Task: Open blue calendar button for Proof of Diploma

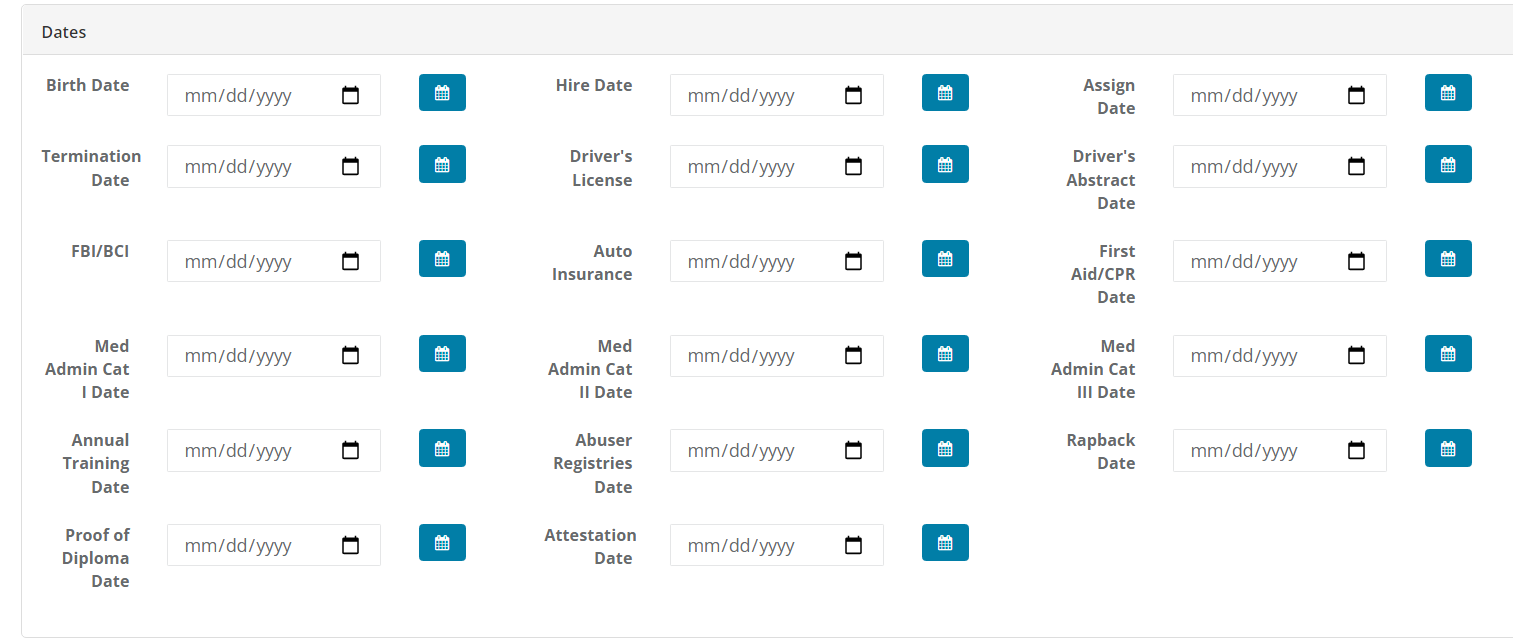Action: 442,543
